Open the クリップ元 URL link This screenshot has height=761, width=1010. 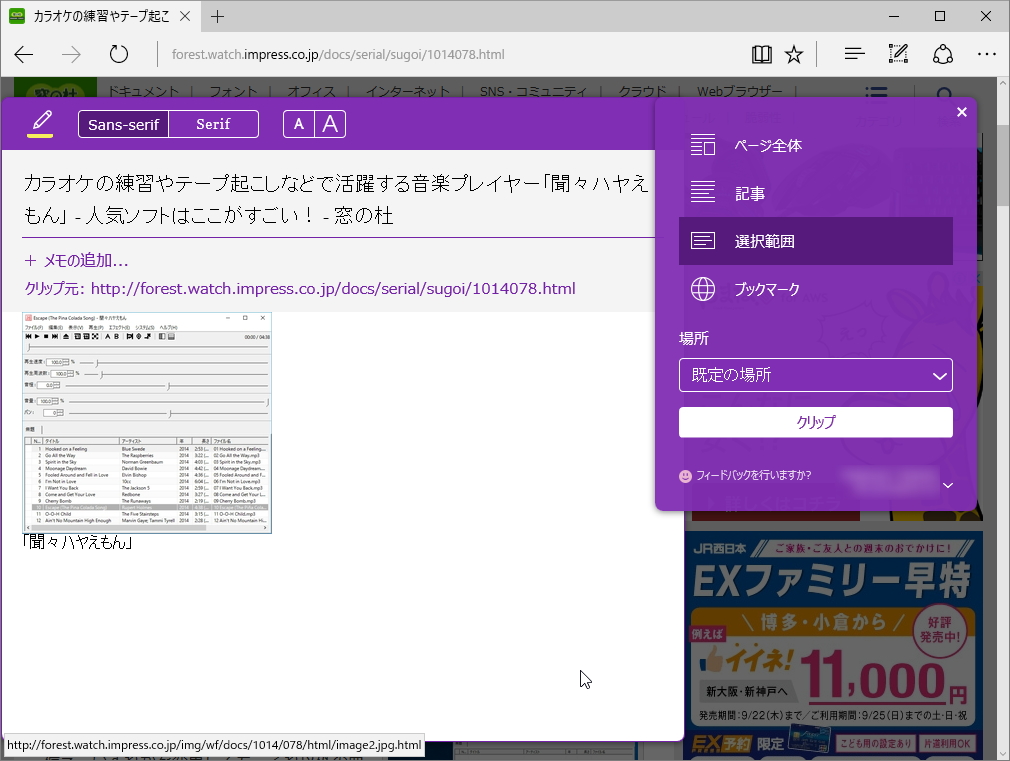333,288
